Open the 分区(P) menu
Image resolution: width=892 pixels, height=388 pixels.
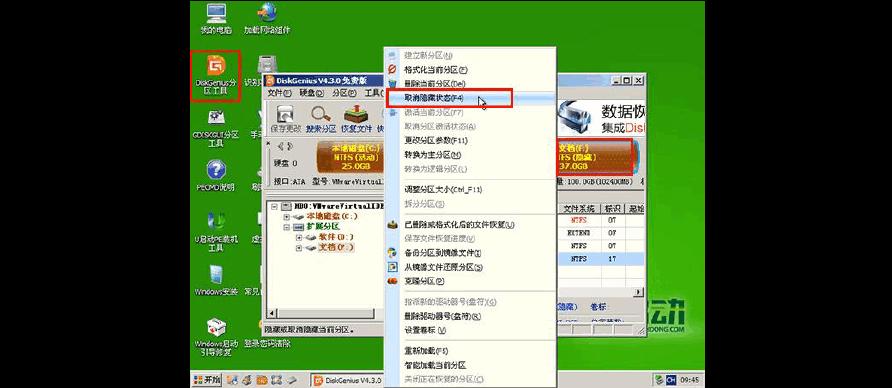[344, 93]
